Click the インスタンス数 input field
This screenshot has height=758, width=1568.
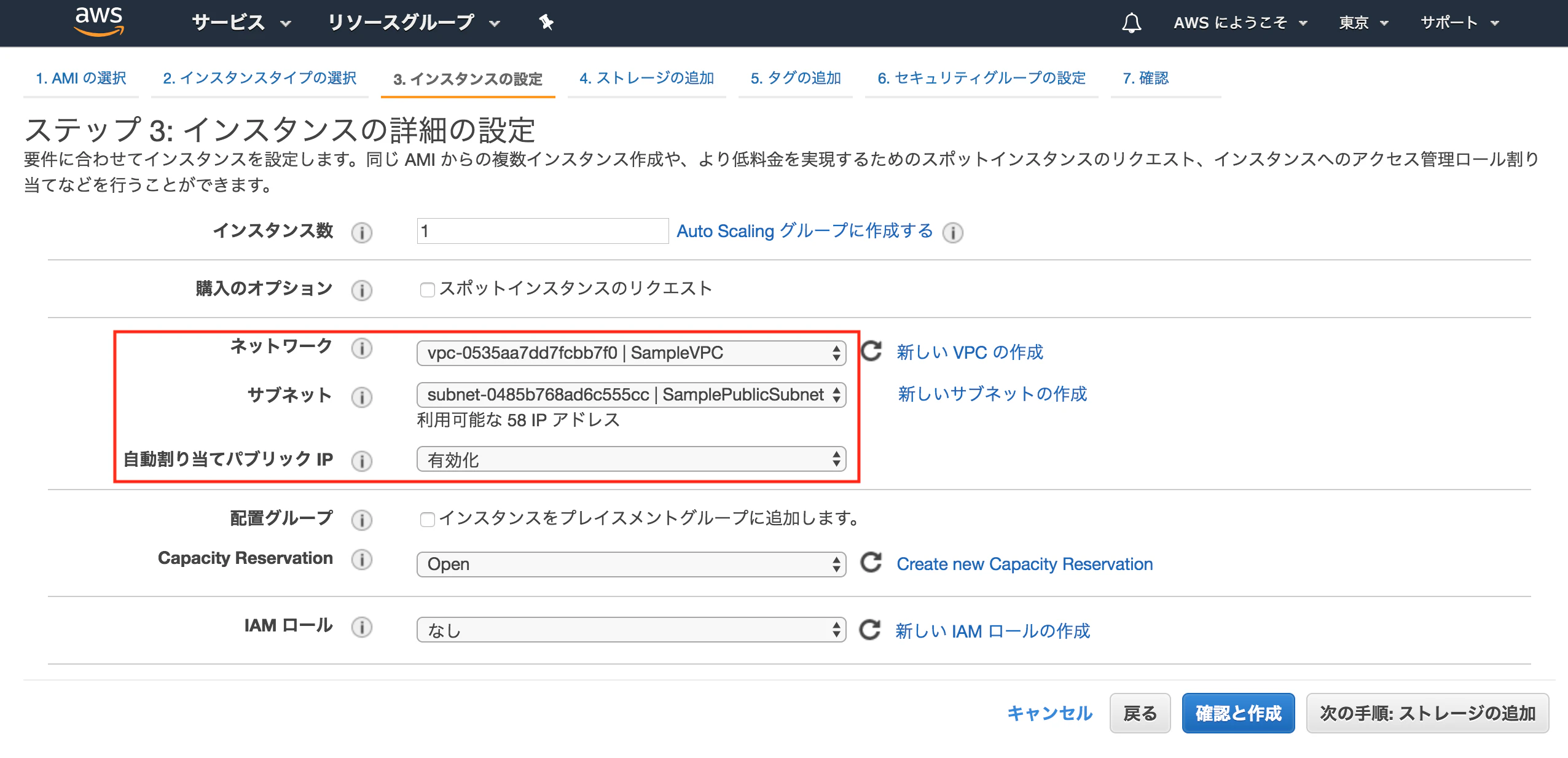(542, 231)
